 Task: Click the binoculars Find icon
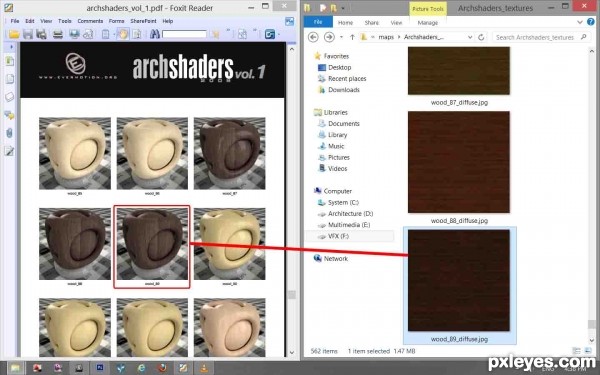(x=155, y=34)
